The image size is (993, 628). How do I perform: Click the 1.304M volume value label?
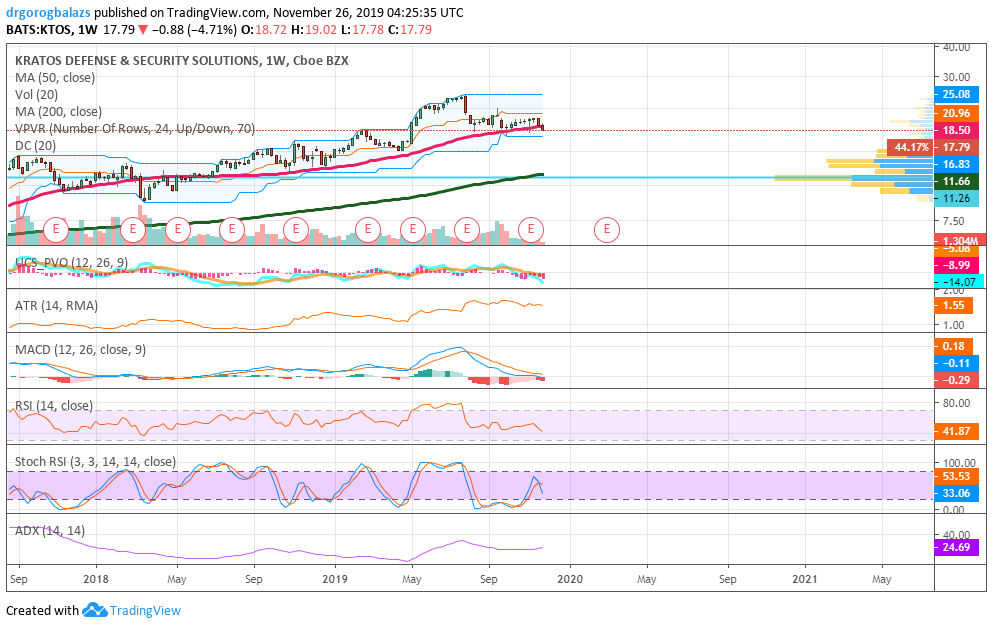click(x=959, y=241)
